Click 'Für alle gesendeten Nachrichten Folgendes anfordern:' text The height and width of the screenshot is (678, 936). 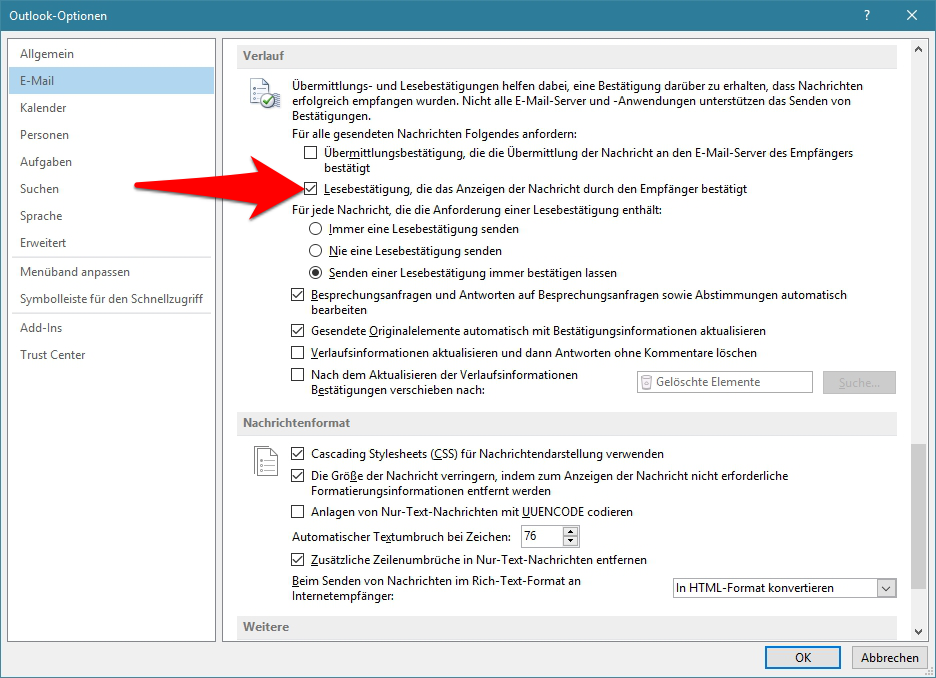pos(435,134)
